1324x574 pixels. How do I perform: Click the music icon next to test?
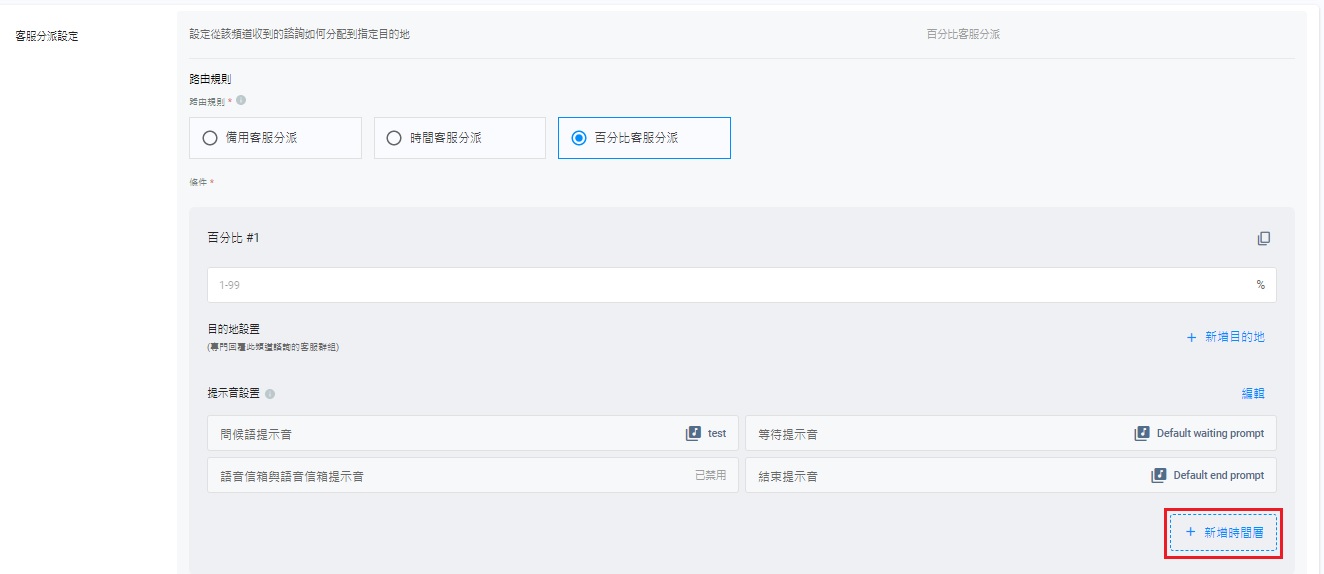coord(693,433)
